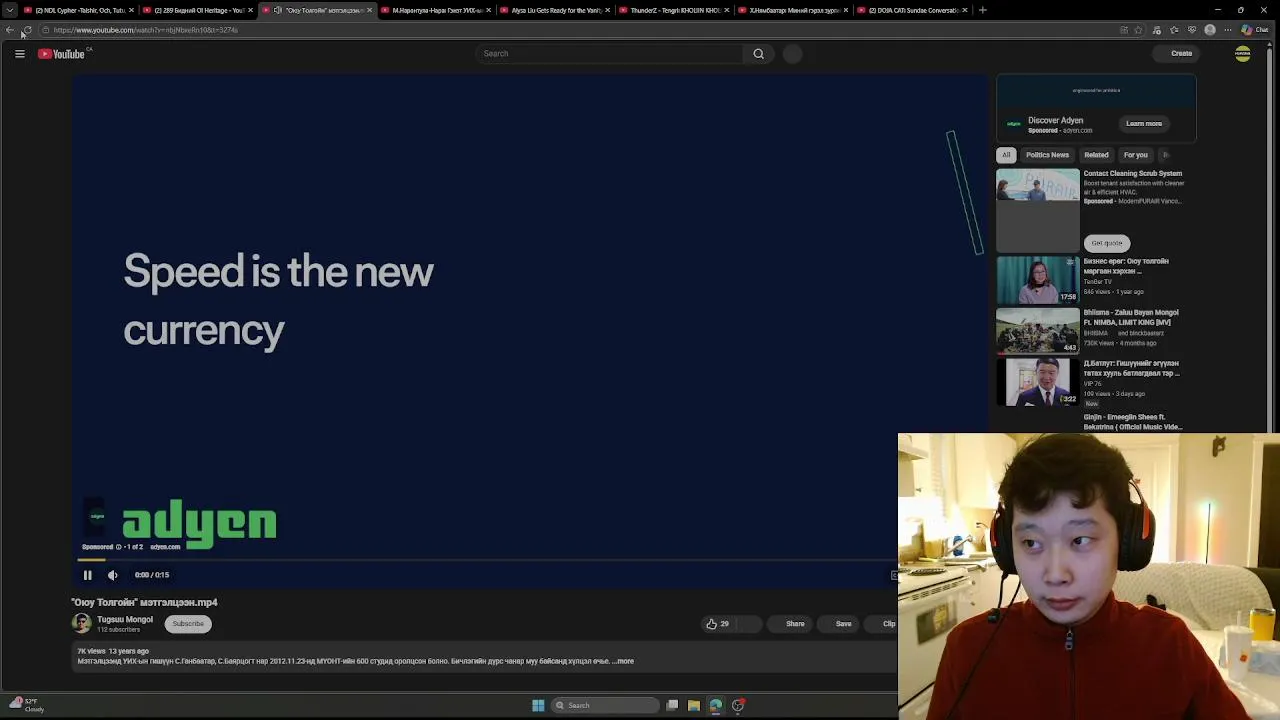Seek on the video ad progress bar
Image resolution: width=1280 pixels, height=720 pixels.
point(485,560)
